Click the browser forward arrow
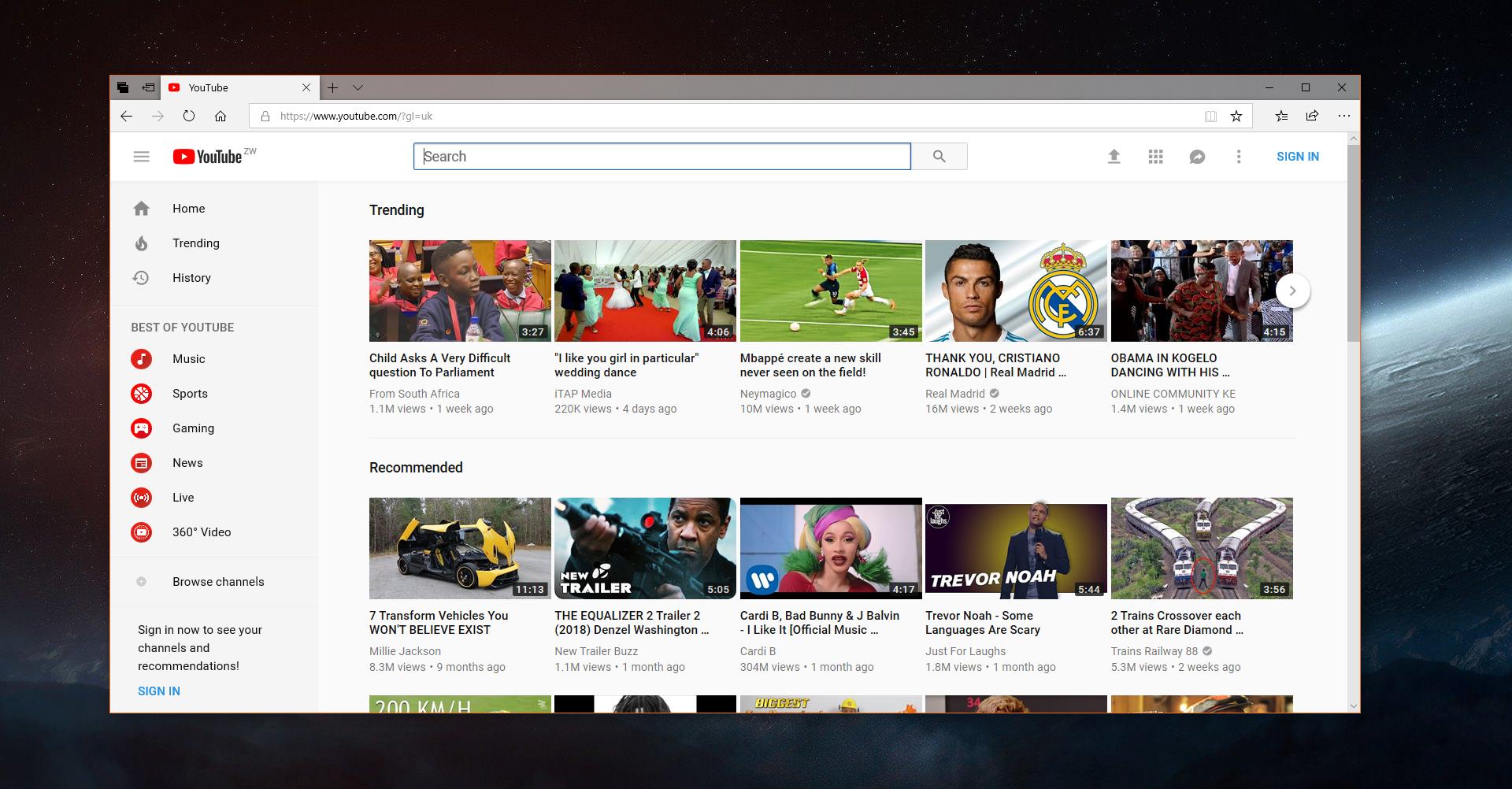1512x789 pixels. tap(157, 116)
